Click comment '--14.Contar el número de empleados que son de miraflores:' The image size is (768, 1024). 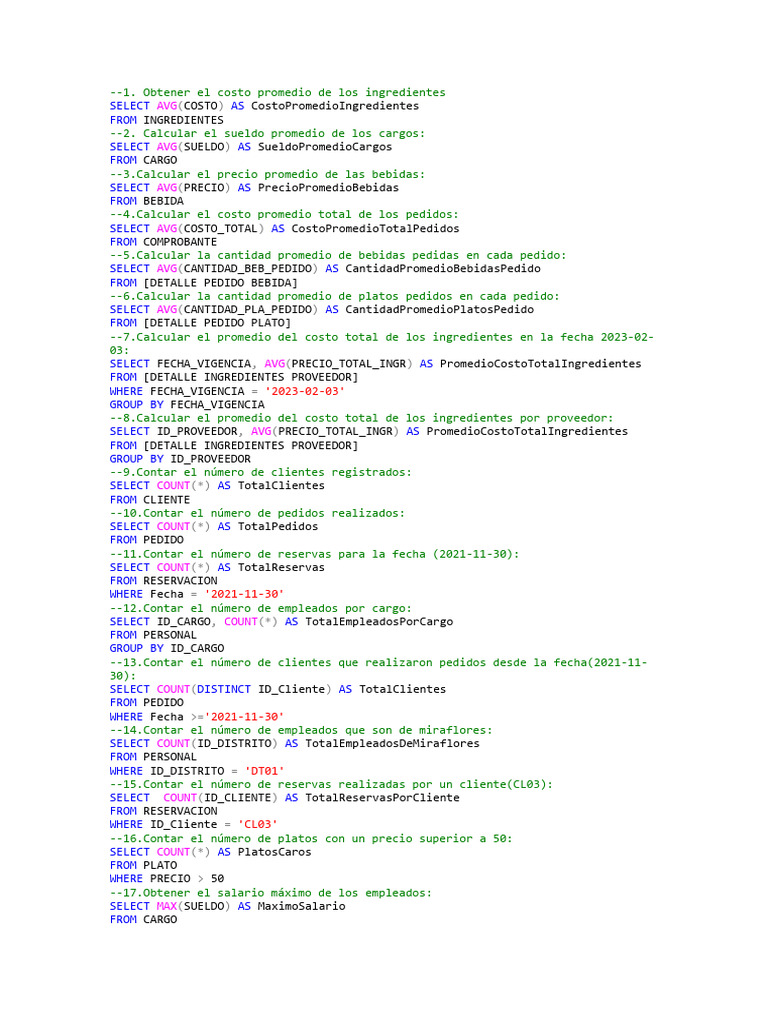coord(301,730)
